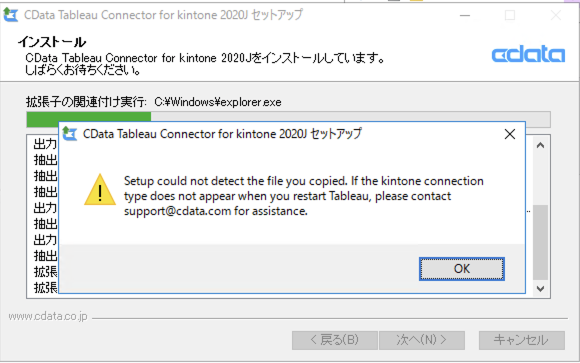Viewport: 580px width, 363px height.
Task: Click the installer icon in dialog title
Action: click(x=70, y=134)
